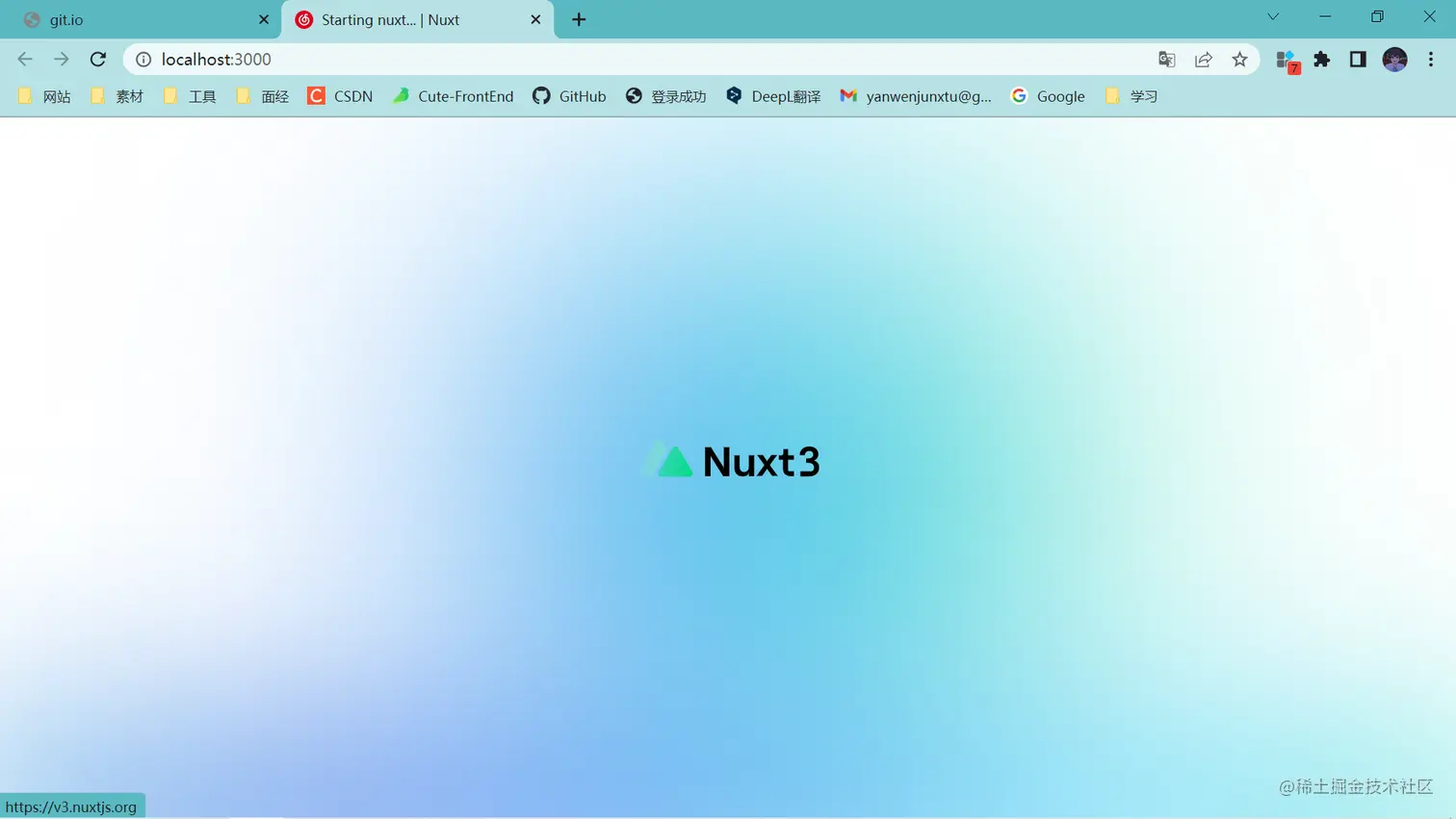The height and width of the screenshot is (819, 1456).
Task: Select the Starting nuxt... | Nuxt tab
Action: [x=418, y=19]
